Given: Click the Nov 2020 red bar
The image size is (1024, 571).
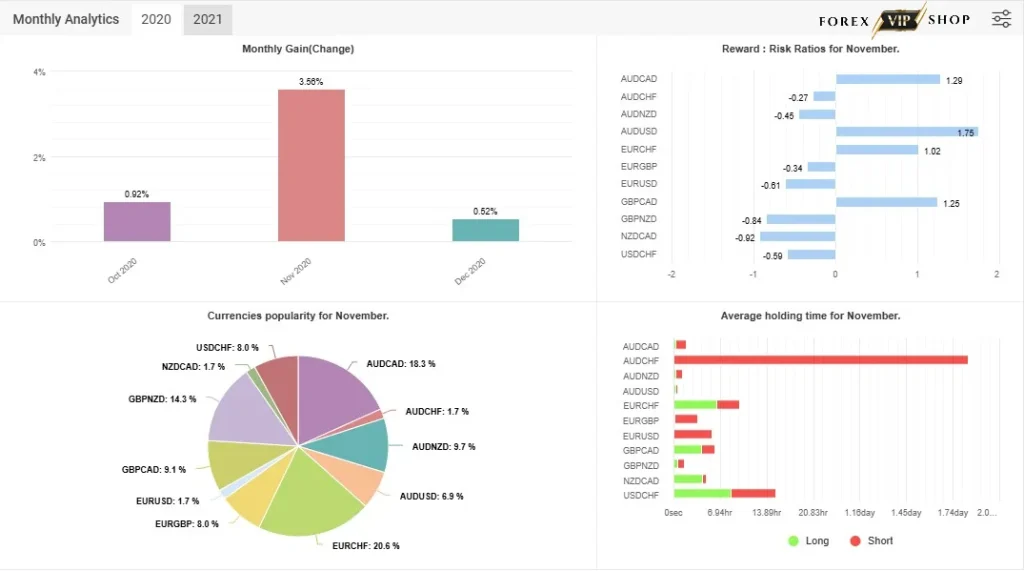Looking at the screenshot, I should tap(312, 165).
